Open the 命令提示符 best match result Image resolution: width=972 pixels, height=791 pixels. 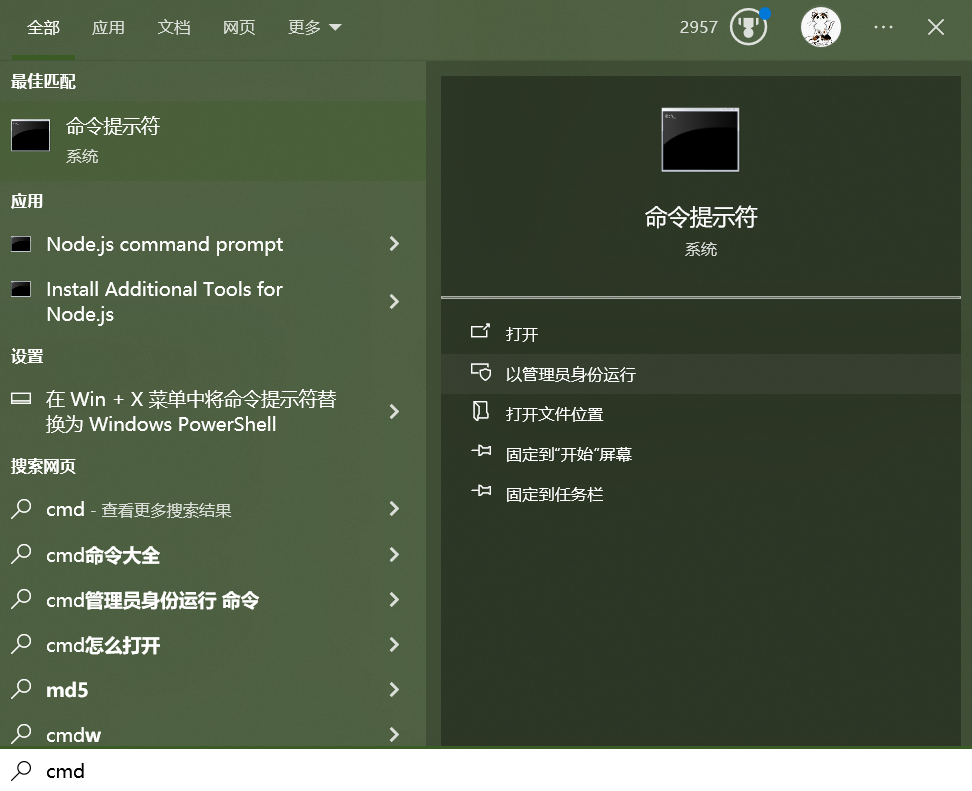click(213, 141)
